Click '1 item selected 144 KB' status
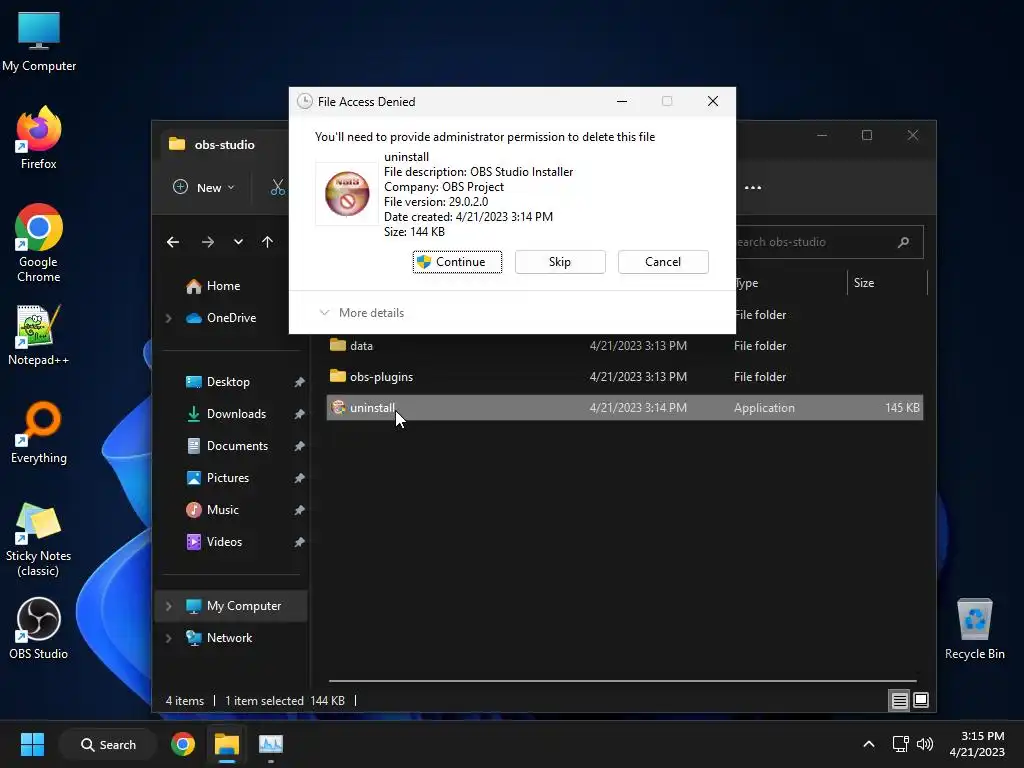 285,701
